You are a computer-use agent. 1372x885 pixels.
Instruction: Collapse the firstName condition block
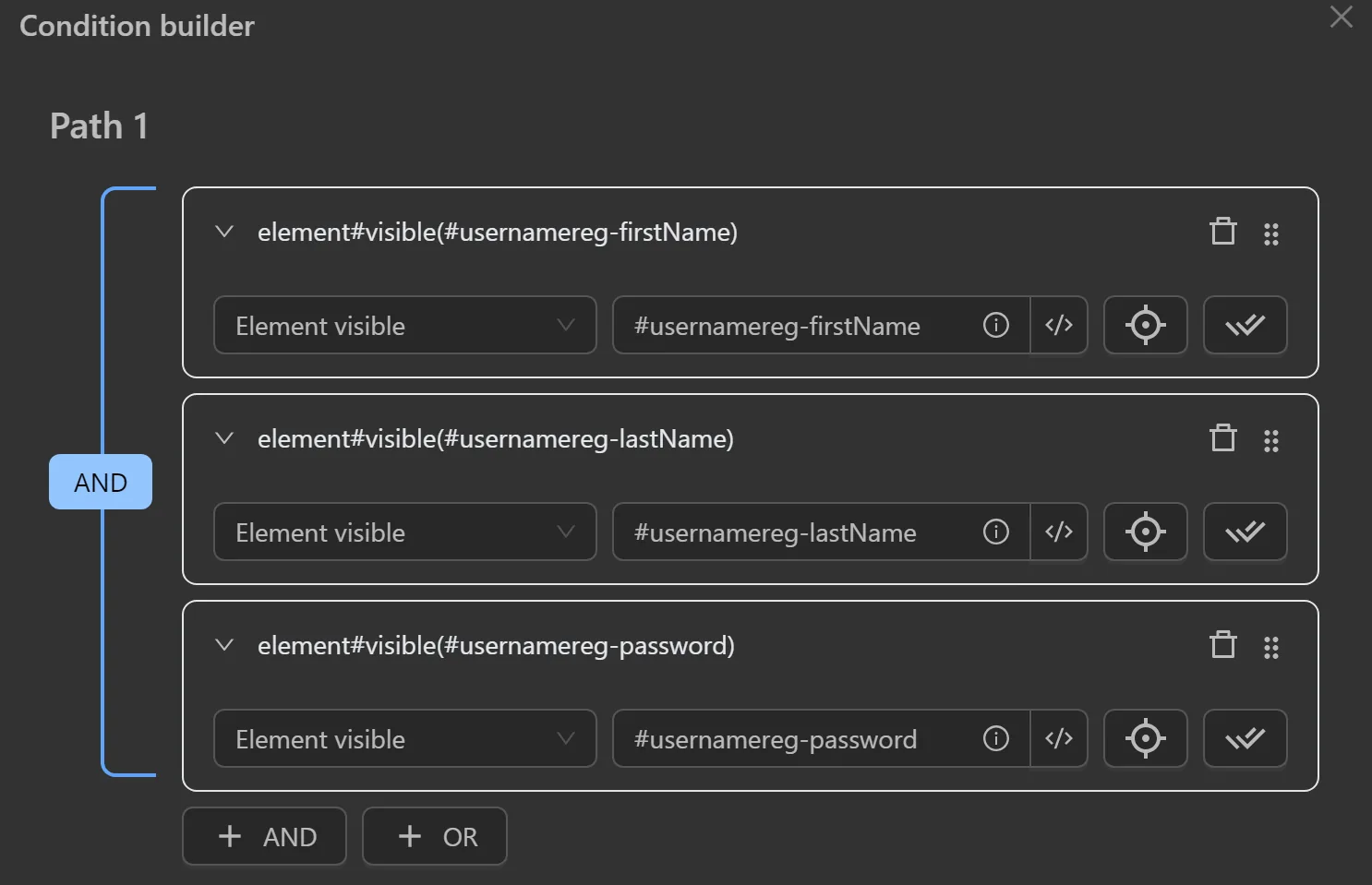(224, 232)
